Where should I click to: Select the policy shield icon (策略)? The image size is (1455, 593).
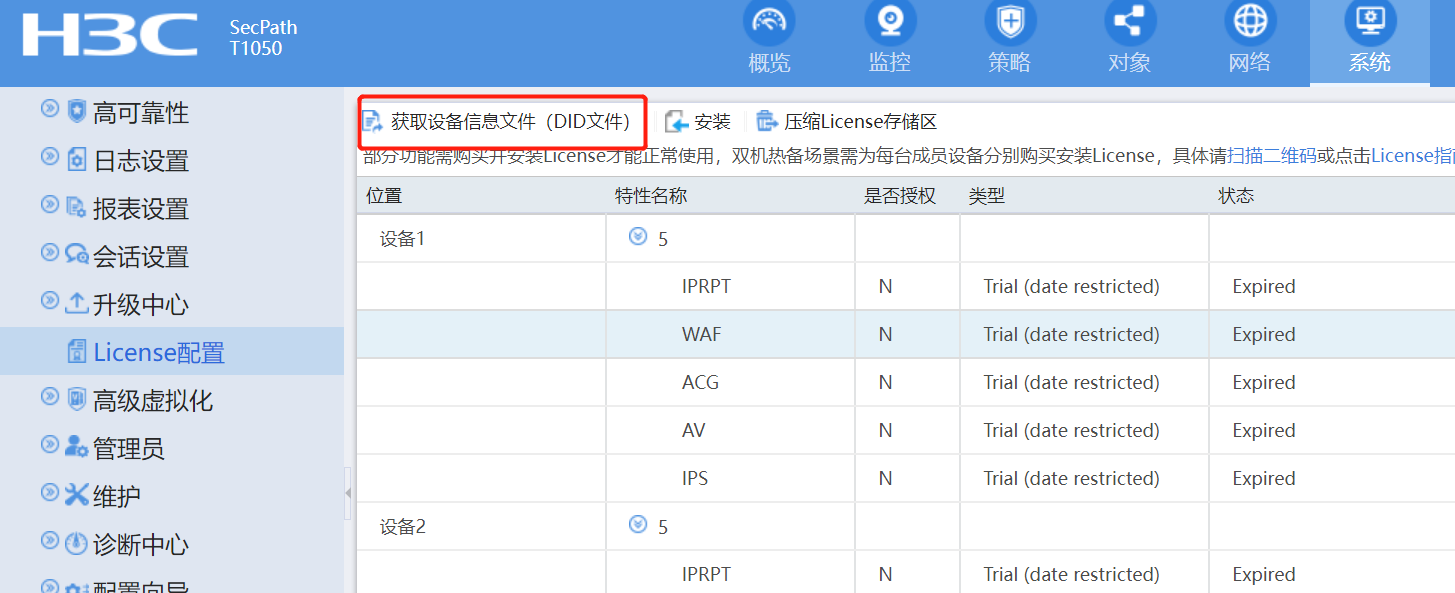pyautogui.click(x=1009, y=22)
